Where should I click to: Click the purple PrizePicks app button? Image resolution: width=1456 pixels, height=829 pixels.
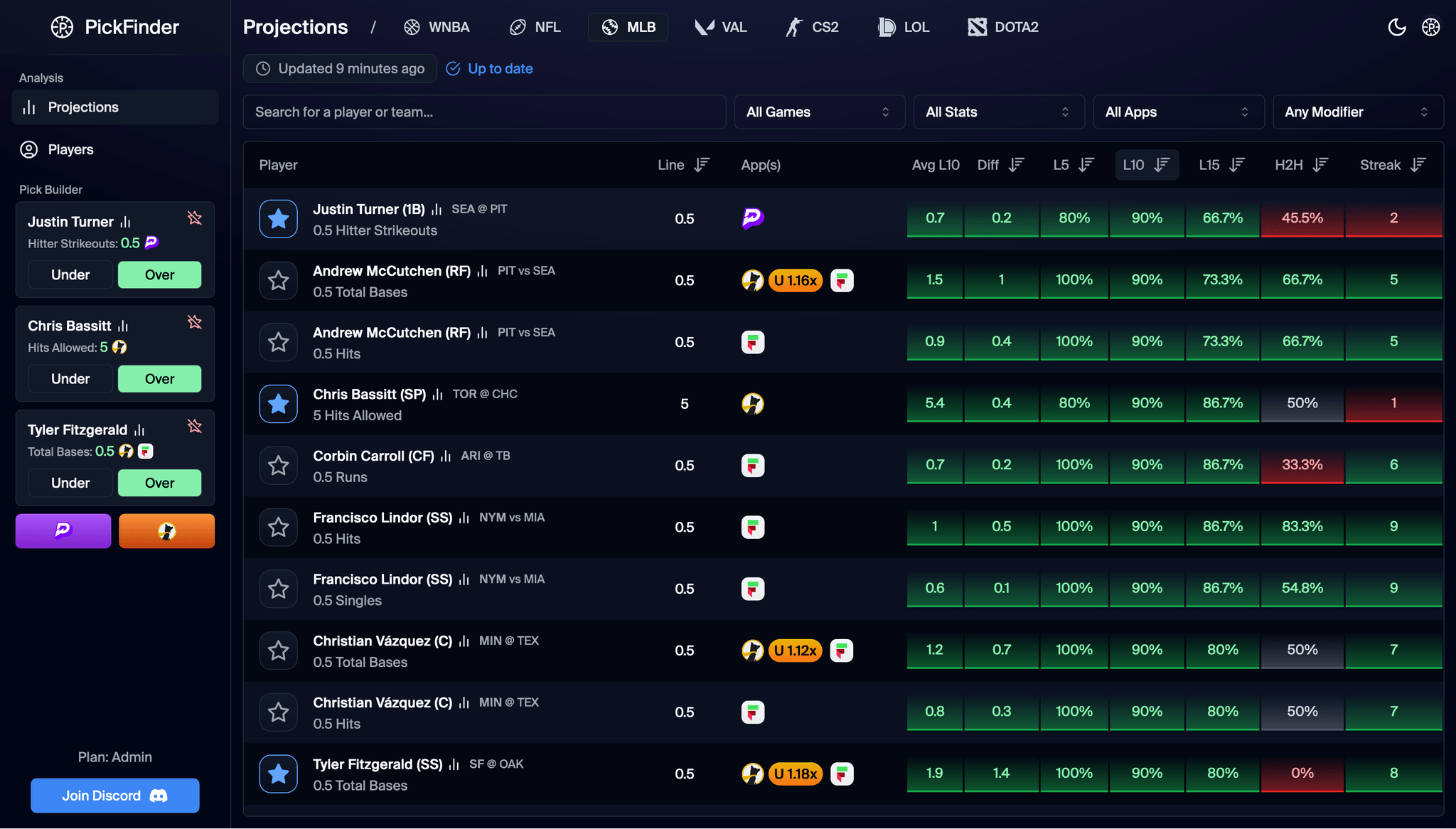(x=63, y=530)
